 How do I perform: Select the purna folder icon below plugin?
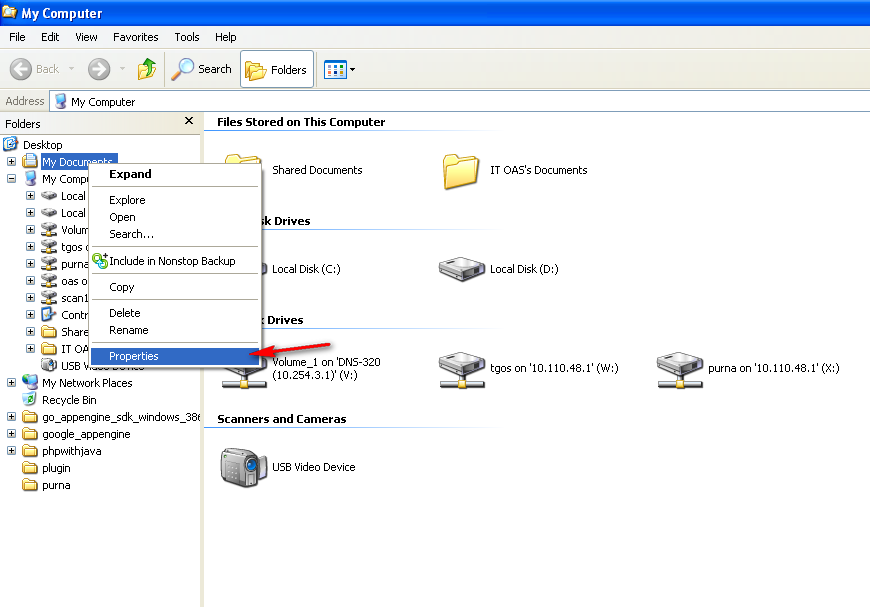tap(30, 485)
